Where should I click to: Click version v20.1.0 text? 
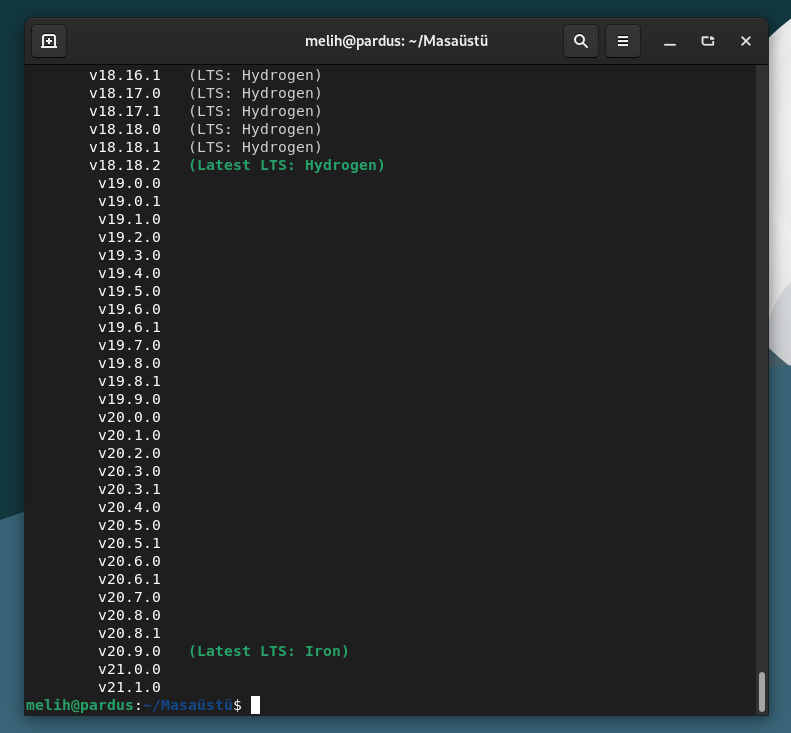point(130,435)
